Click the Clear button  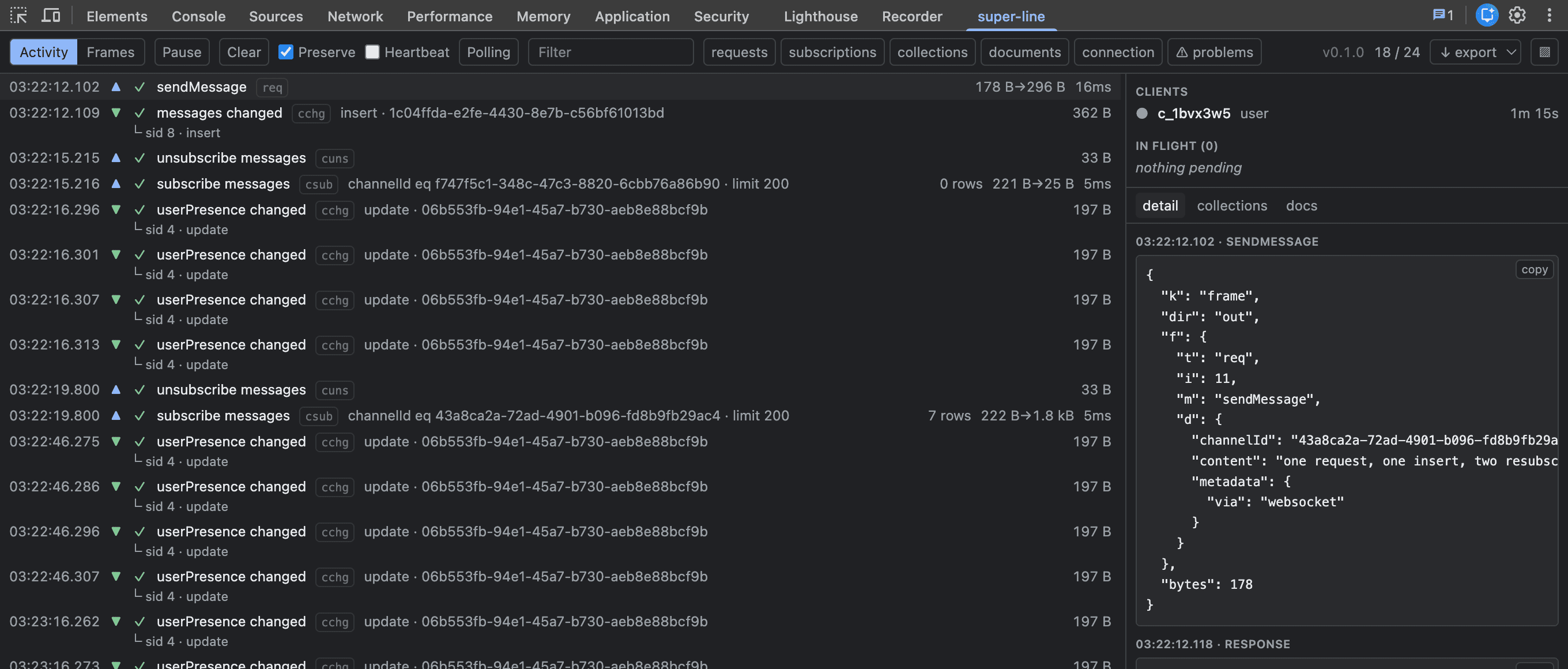[243, 52]
